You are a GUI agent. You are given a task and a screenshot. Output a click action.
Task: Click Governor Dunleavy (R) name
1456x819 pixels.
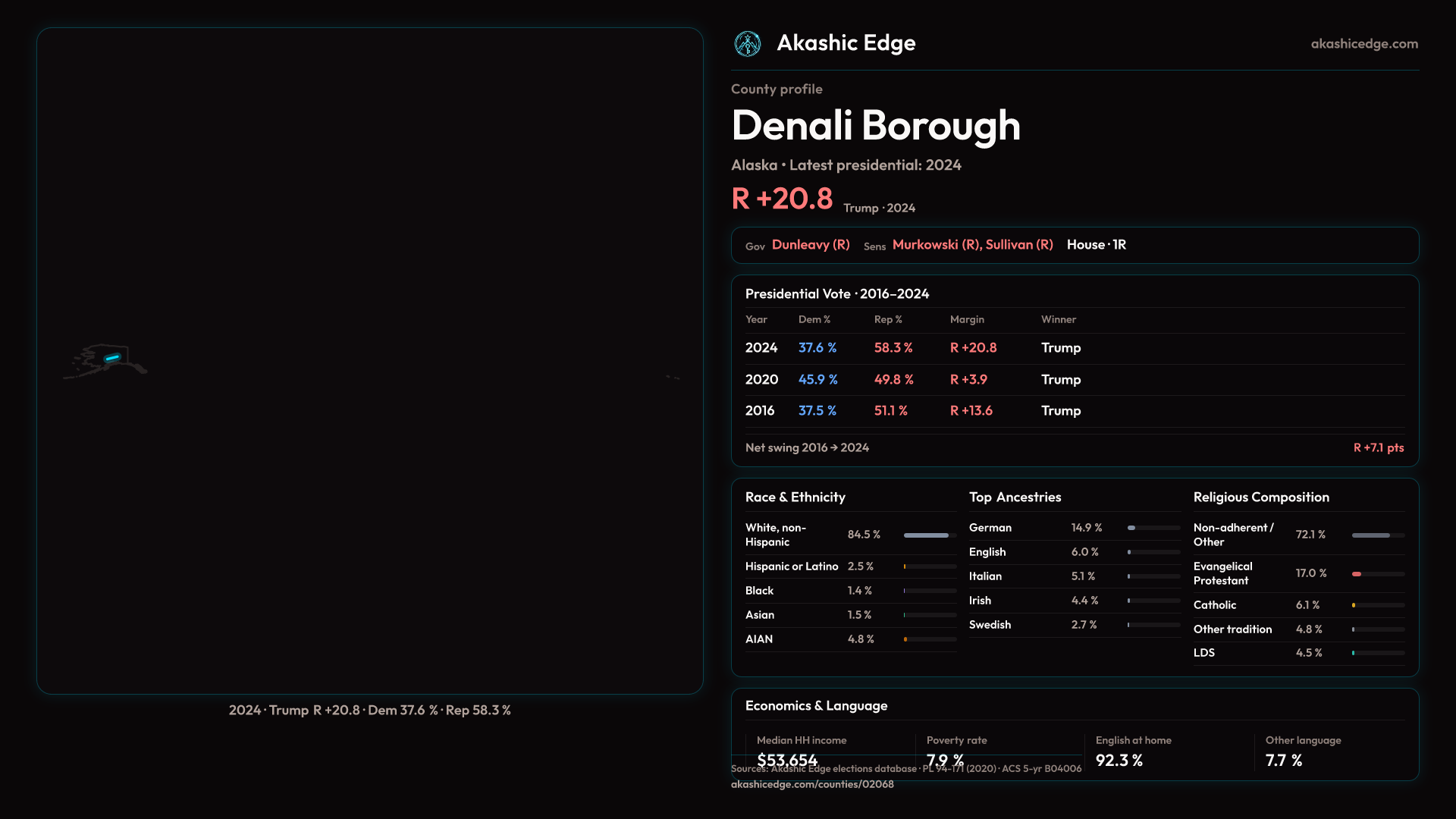(811, 245)
